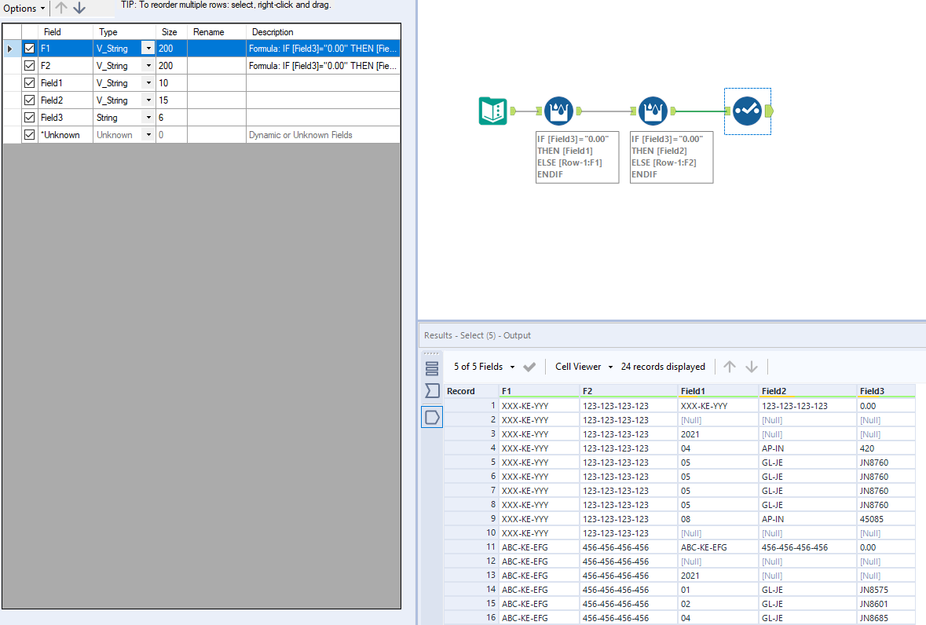Viewport: 926px width, 625px height.
Task: Click the Rename cell for Field1
Action: pos(217,83)
